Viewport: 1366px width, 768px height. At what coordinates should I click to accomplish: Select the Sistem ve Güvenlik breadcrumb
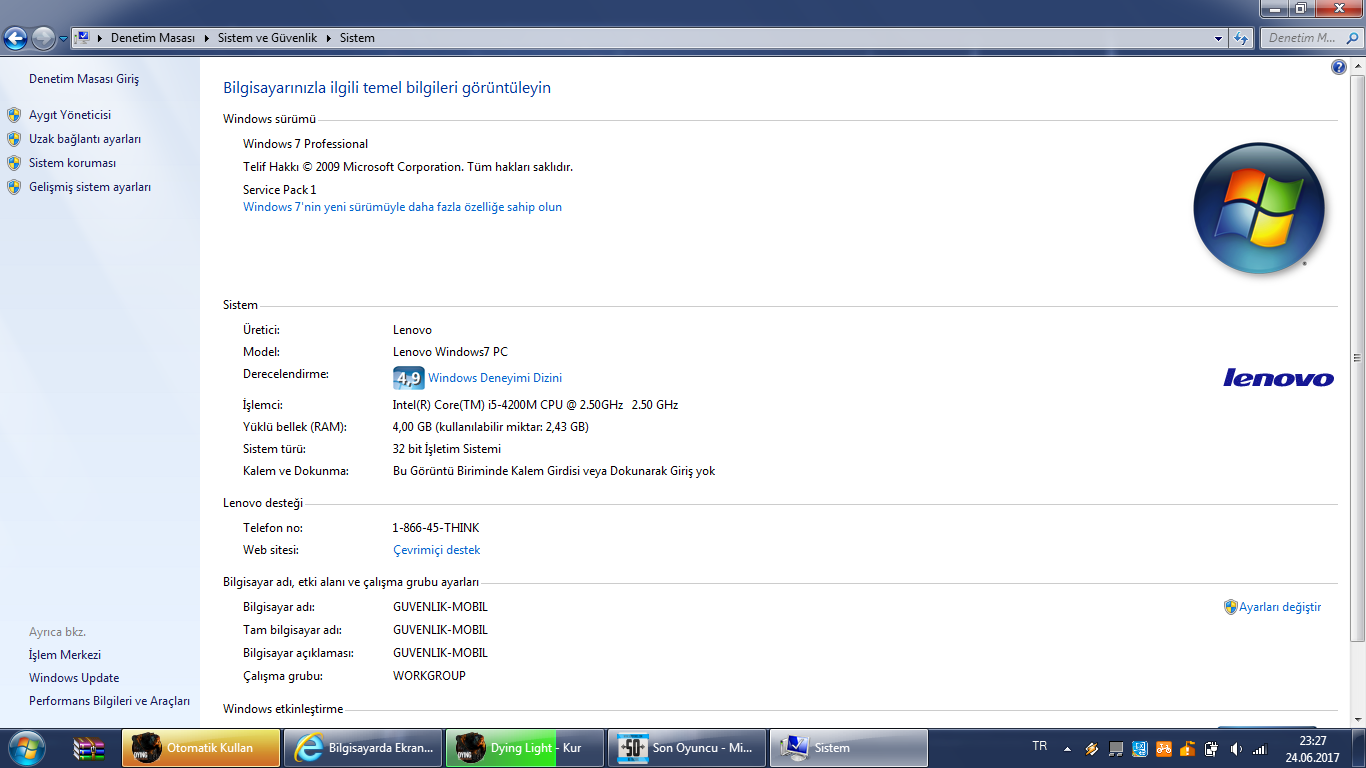[267, 38]
